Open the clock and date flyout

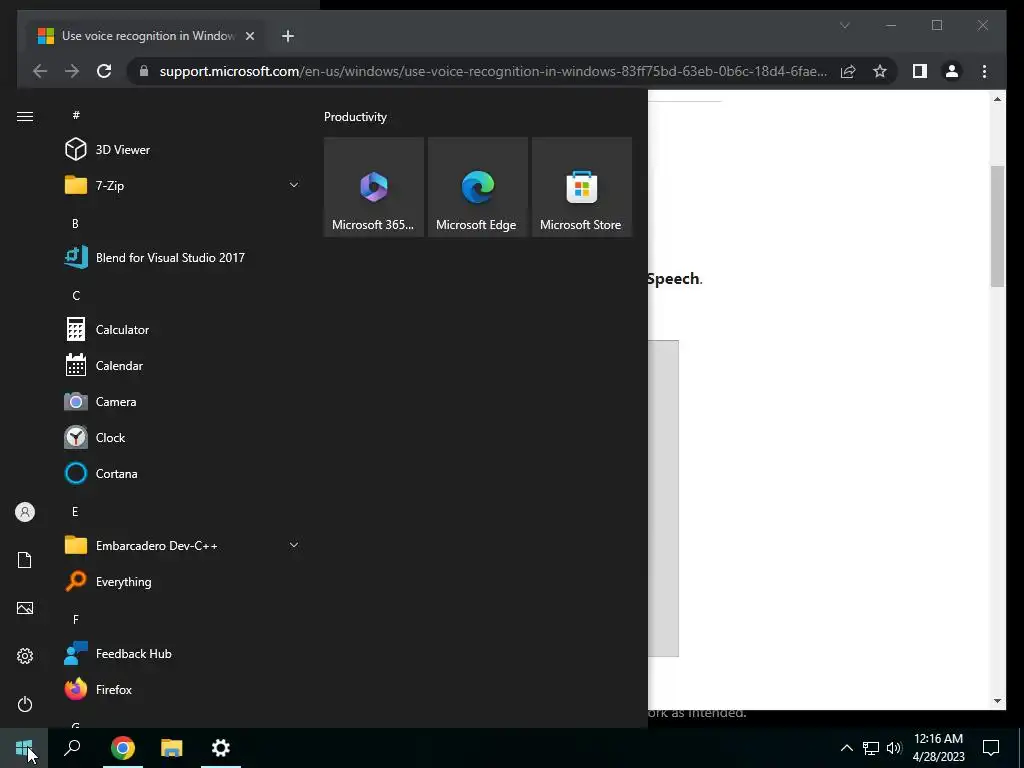[938, 748]
